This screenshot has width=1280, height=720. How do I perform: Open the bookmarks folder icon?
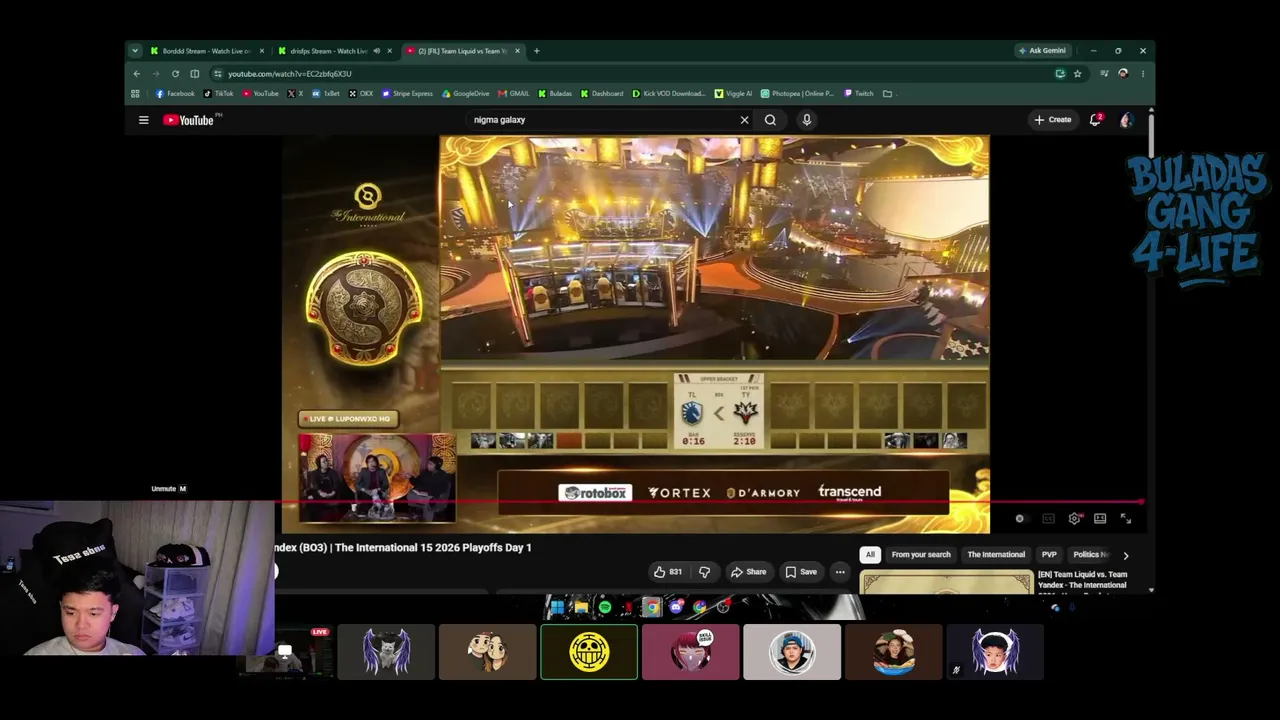[x=887, y=94]
